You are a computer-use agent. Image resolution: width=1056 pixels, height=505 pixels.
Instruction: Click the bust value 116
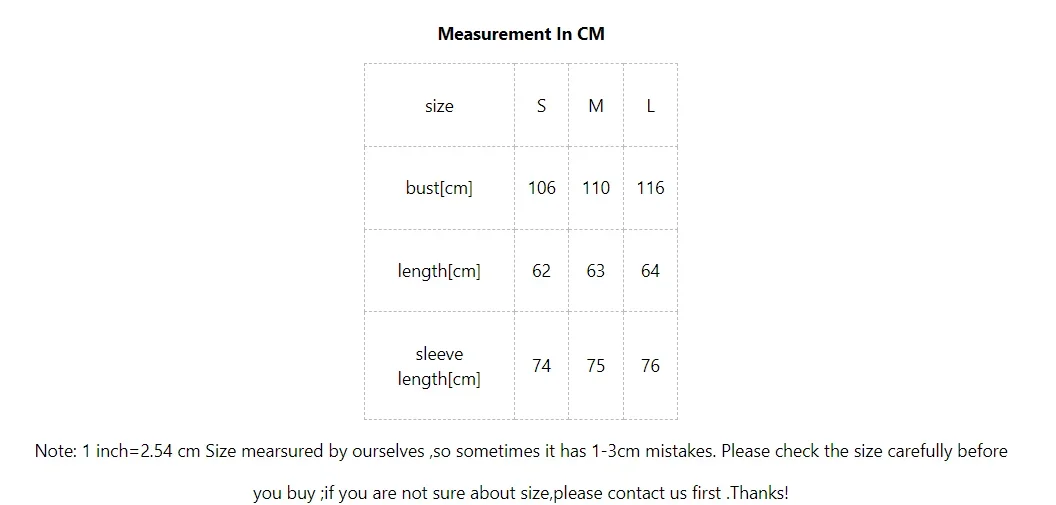coord(651,188)
